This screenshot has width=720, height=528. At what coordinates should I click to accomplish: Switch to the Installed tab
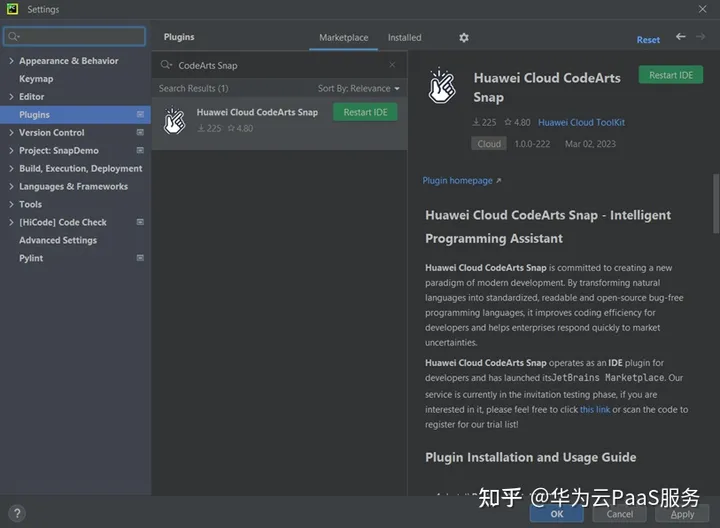coord(404,38)
